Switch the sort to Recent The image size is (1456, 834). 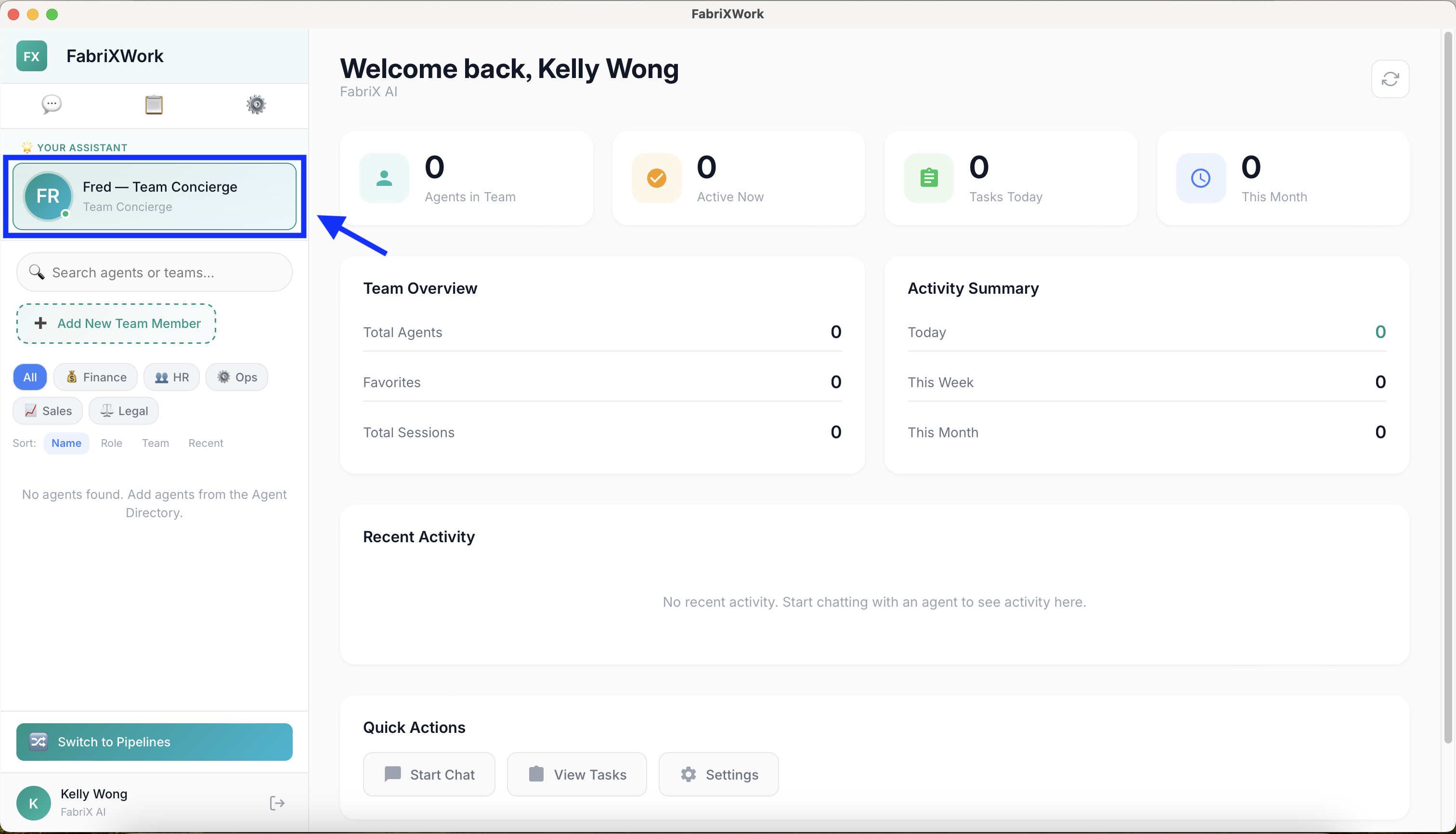(x=206, y=443)
